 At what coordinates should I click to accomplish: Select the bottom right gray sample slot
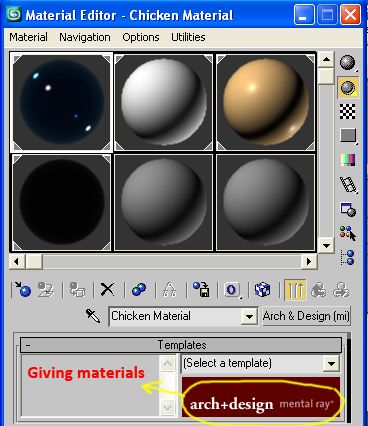pos(265,202)
